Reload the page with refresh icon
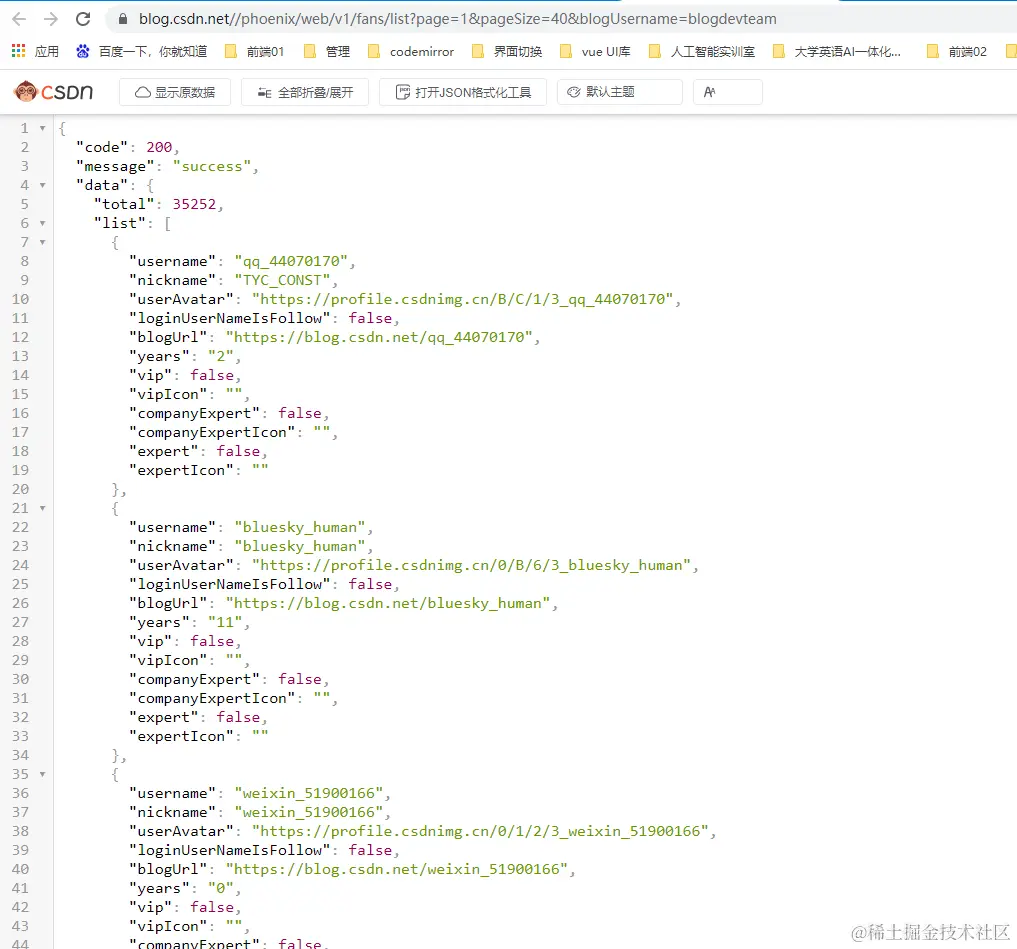 click(83, 19)
